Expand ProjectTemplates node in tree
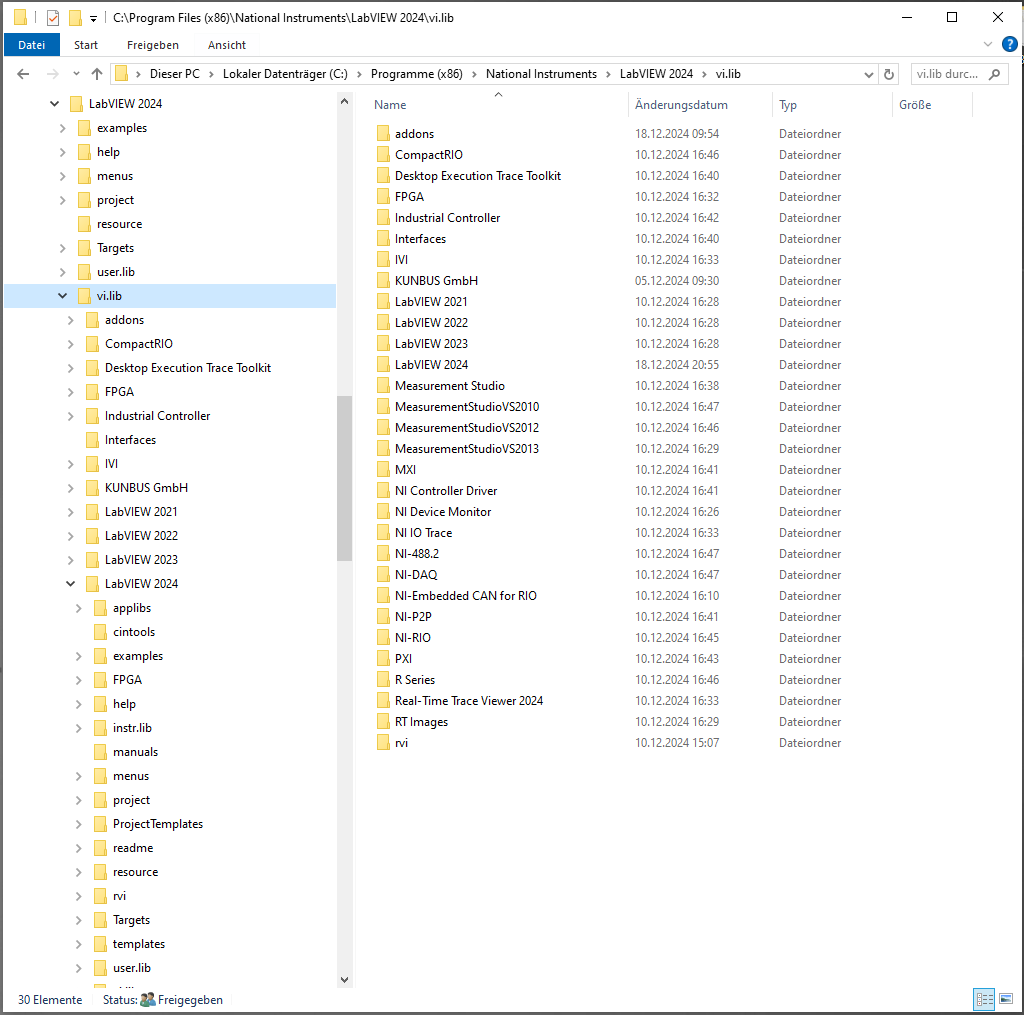1024x1015 pixels. [78, 824]
